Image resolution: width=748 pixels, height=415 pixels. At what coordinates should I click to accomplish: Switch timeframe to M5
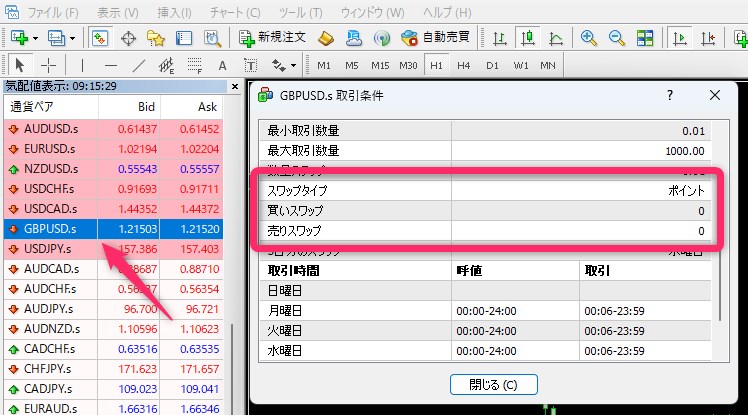[x=352, y=65]
